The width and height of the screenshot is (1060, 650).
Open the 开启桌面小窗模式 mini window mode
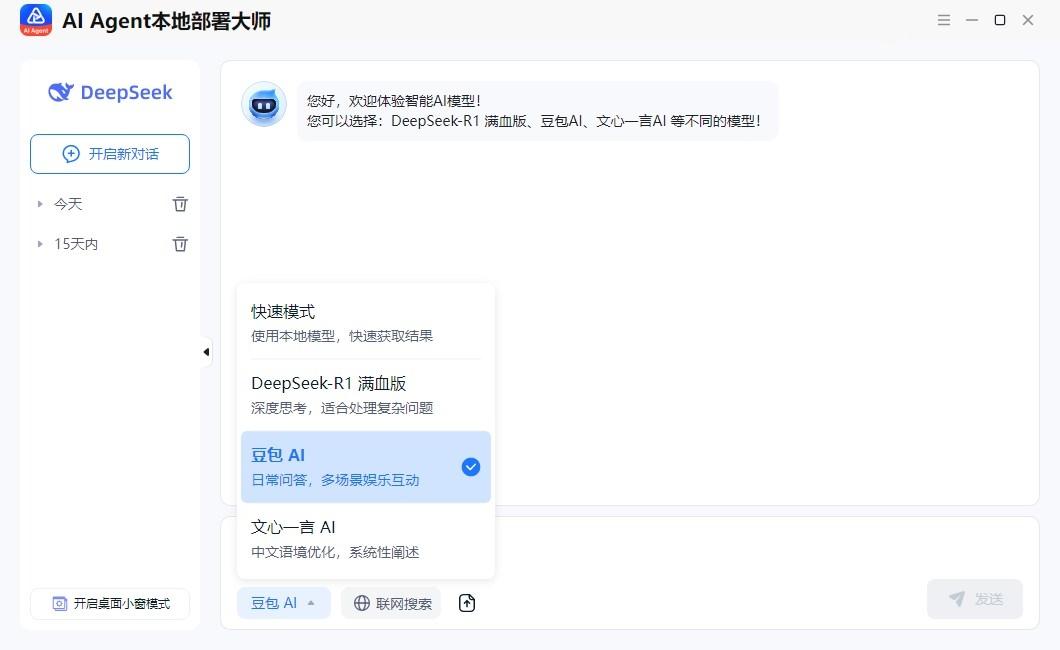(x=110, y=603)
